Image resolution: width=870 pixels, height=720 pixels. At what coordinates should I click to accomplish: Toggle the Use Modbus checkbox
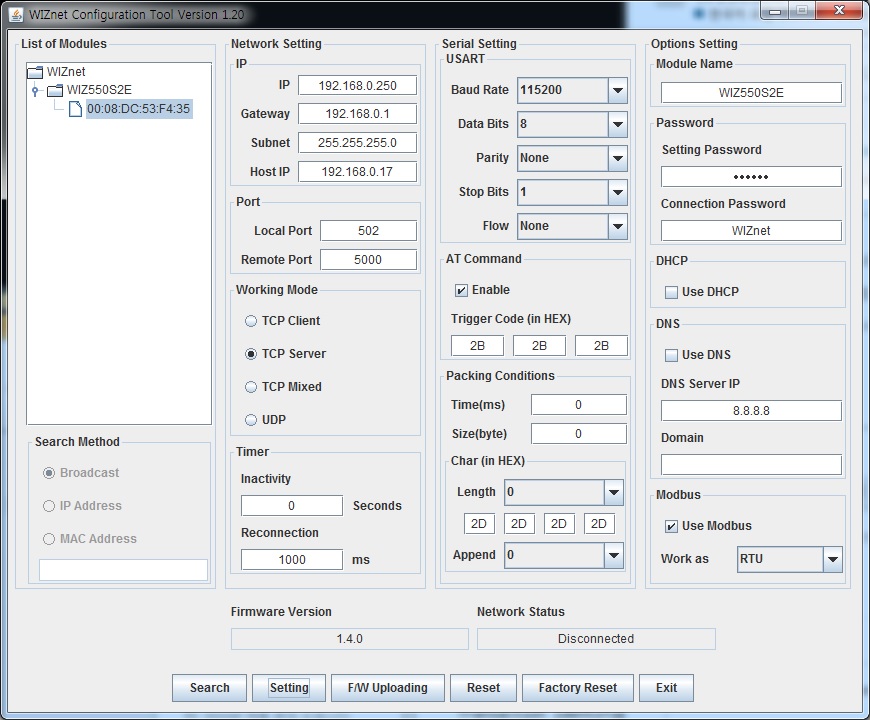(x=671, y=526)
